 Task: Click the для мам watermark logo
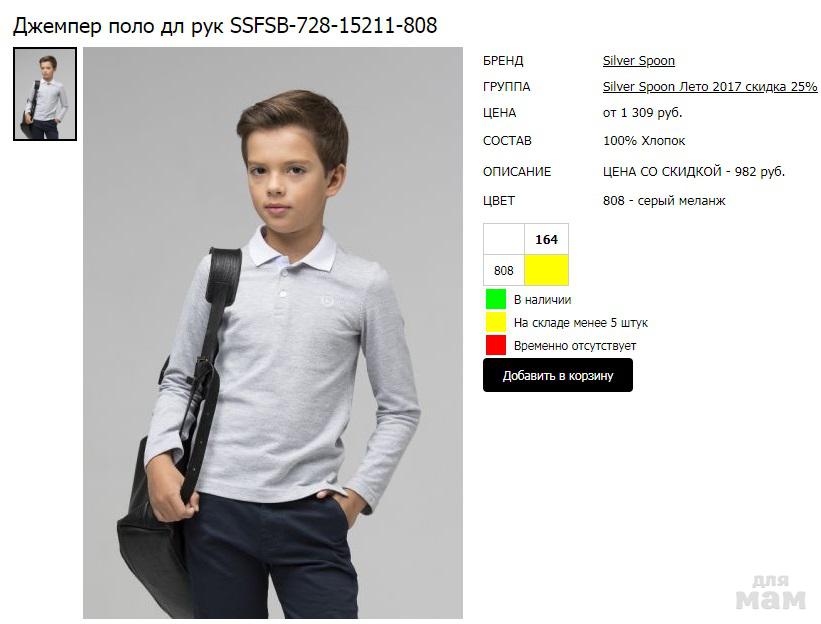click(770, 593)
